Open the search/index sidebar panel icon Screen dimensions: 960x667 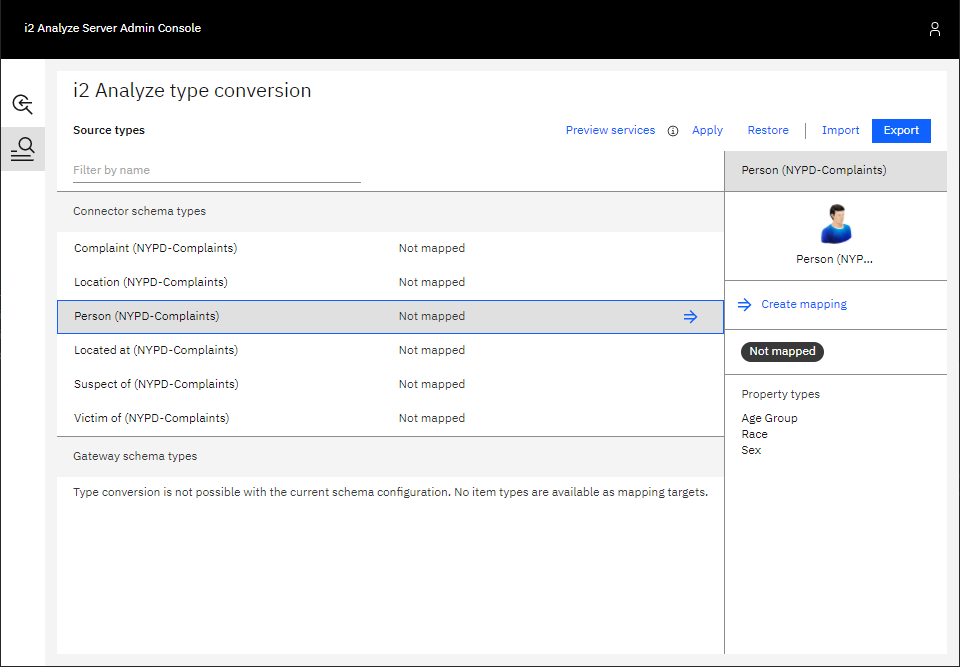(x=22, y=148)
